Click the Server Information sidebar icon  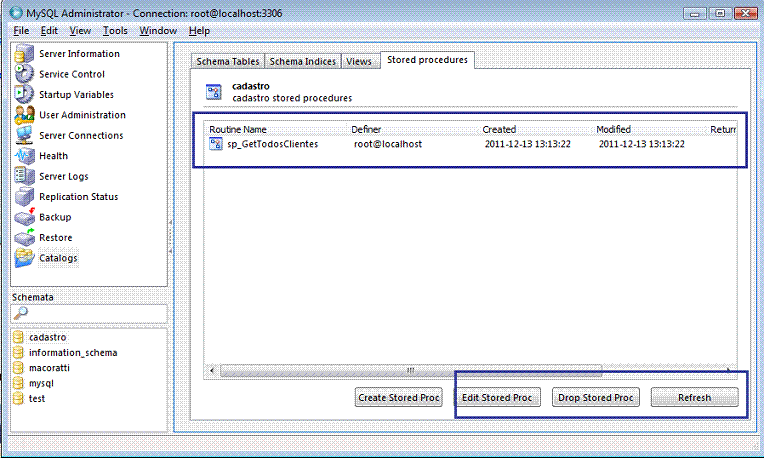coord(24,54)
